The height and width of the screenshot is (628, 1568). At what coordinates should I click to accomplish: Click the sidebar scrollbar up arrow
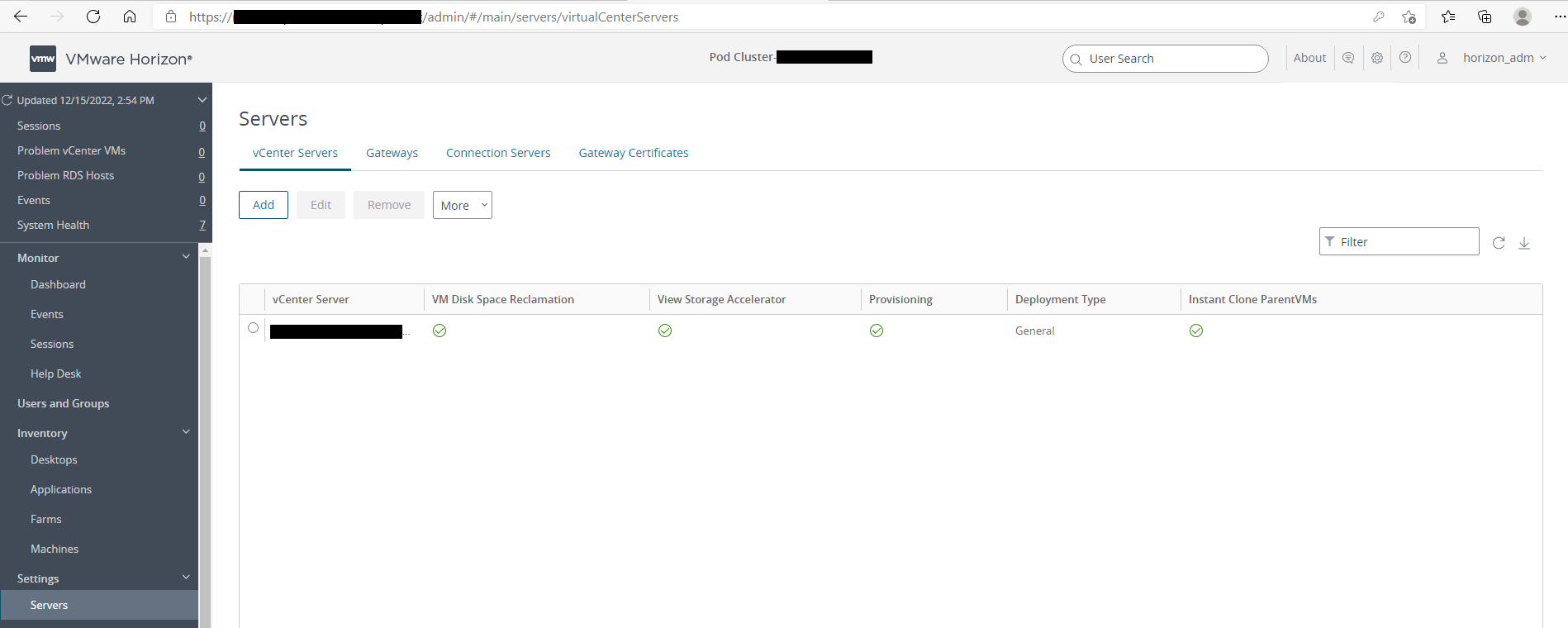click(206, 250)
